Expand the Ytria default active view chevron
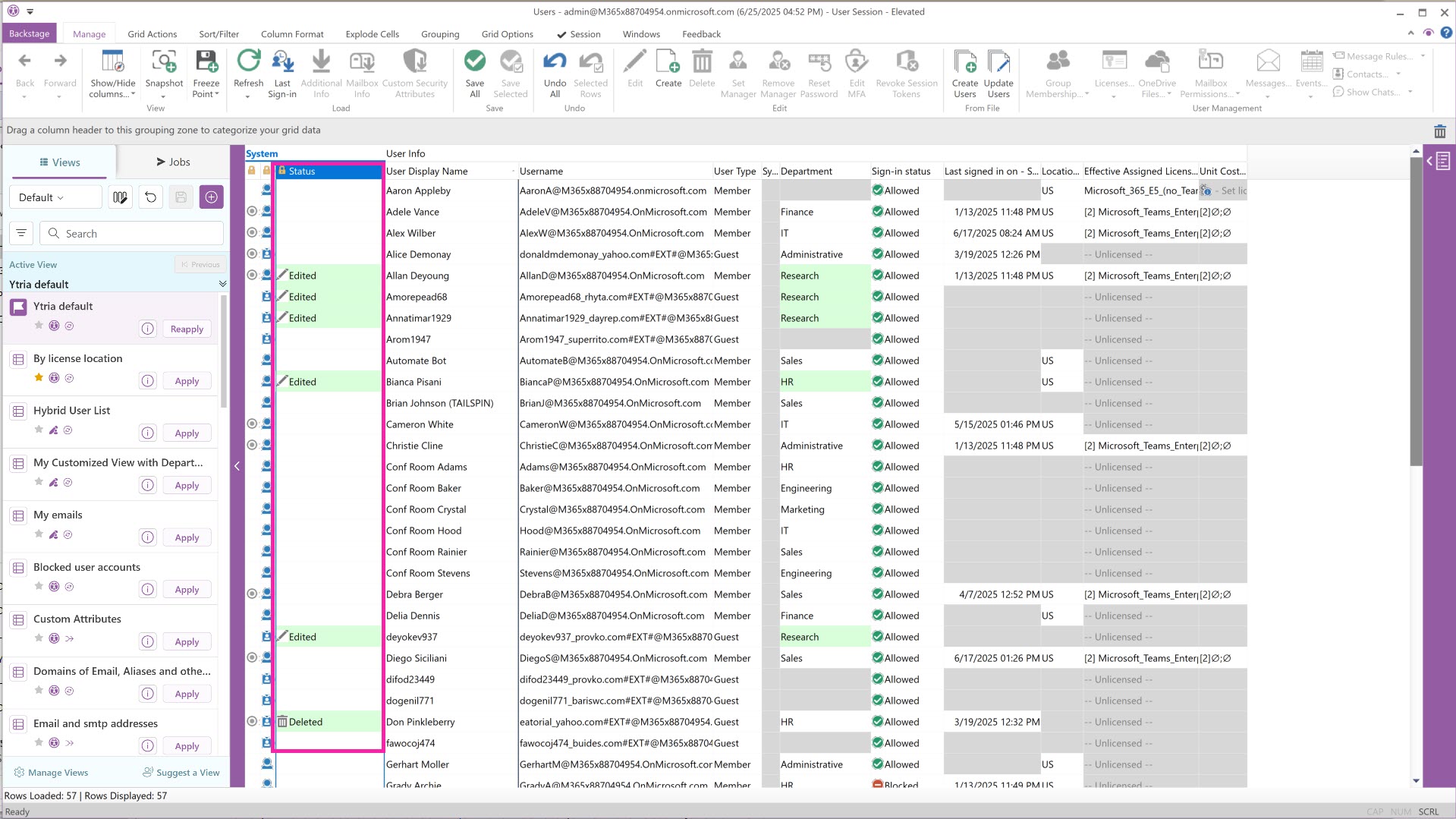The width and height of the screenshot is (1456, 819). pos(222,284)
